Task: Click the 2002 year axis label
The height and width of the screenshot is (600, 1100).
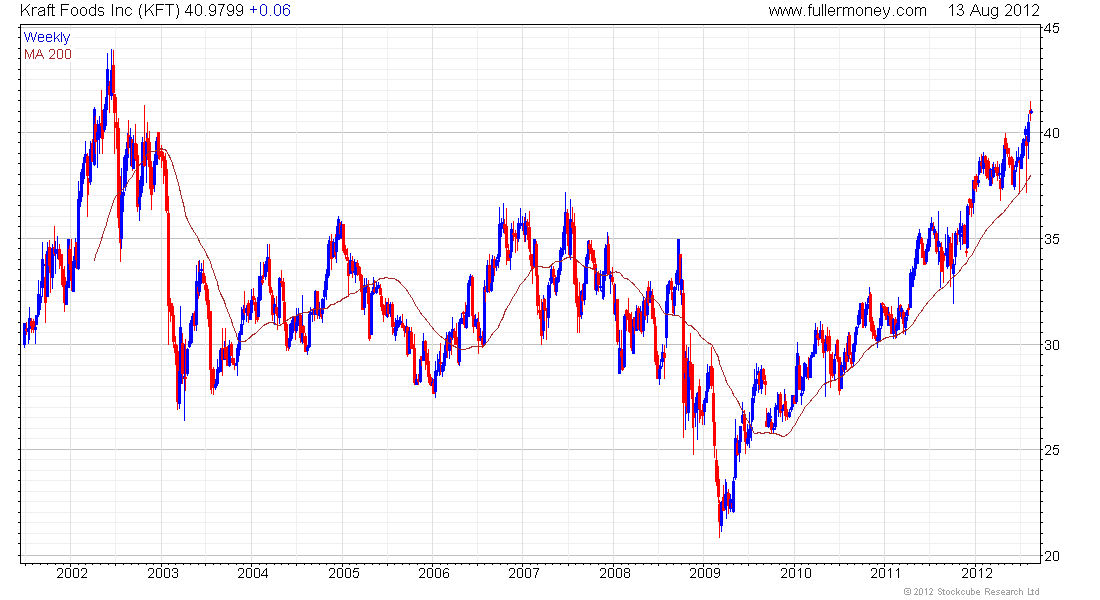Action: pyautogui.click(x=72, y=573)
